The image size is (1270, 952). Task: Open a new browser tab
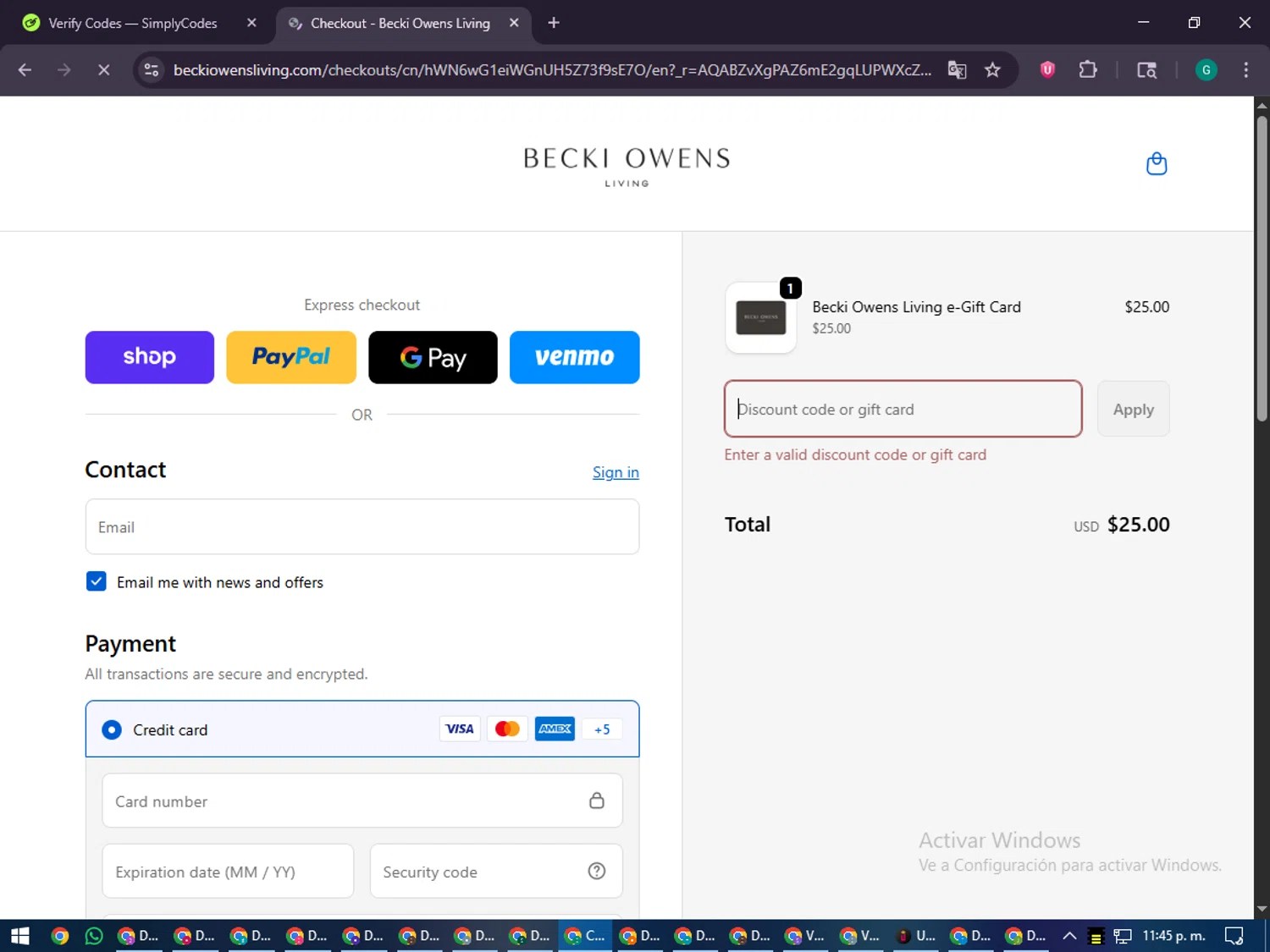pyautogui.click(x=554, y=23)
